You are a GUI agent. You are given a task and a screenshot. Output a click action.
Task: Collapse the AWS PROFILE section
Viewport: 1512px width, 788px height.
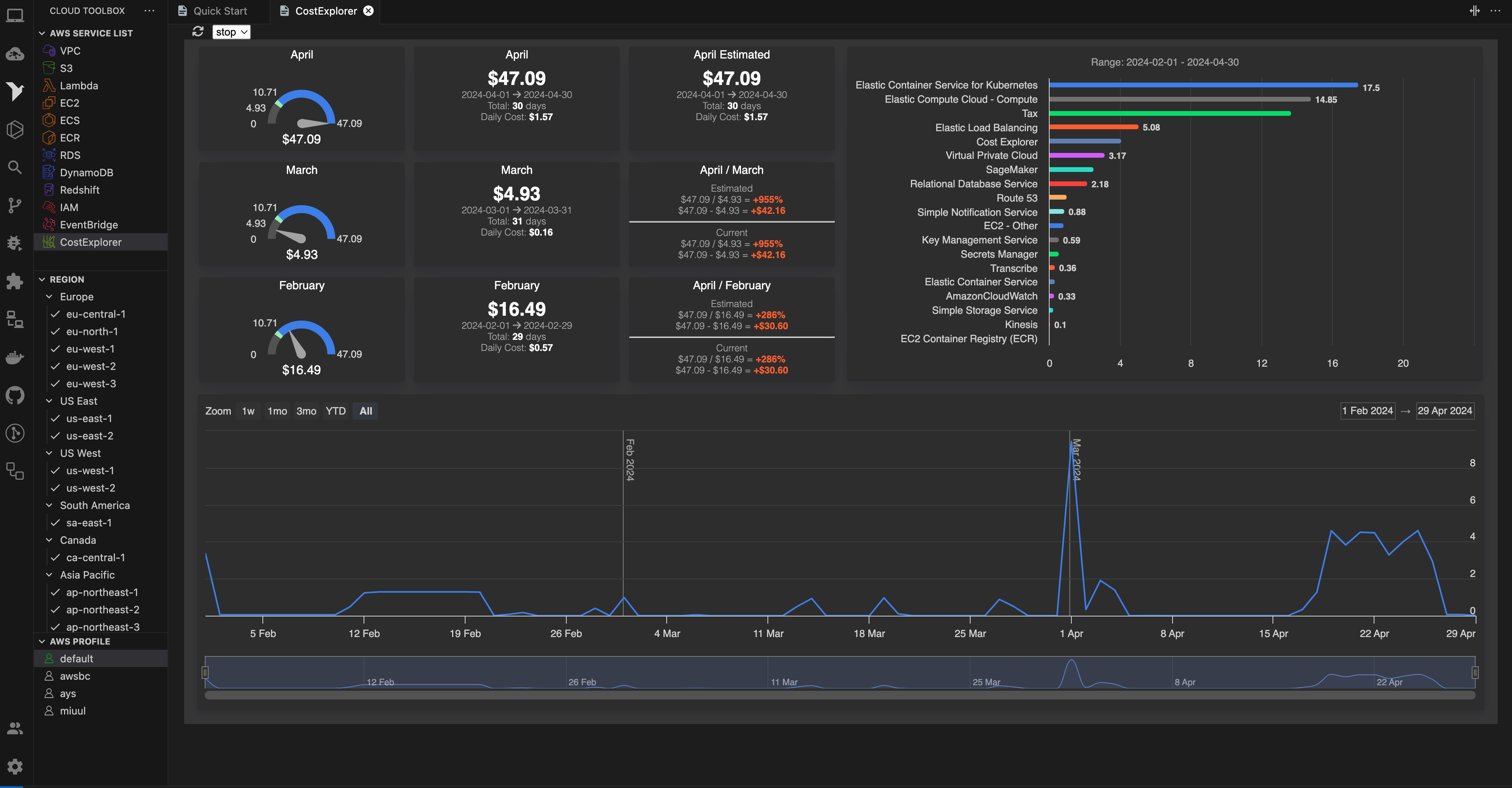pos(41,641)
